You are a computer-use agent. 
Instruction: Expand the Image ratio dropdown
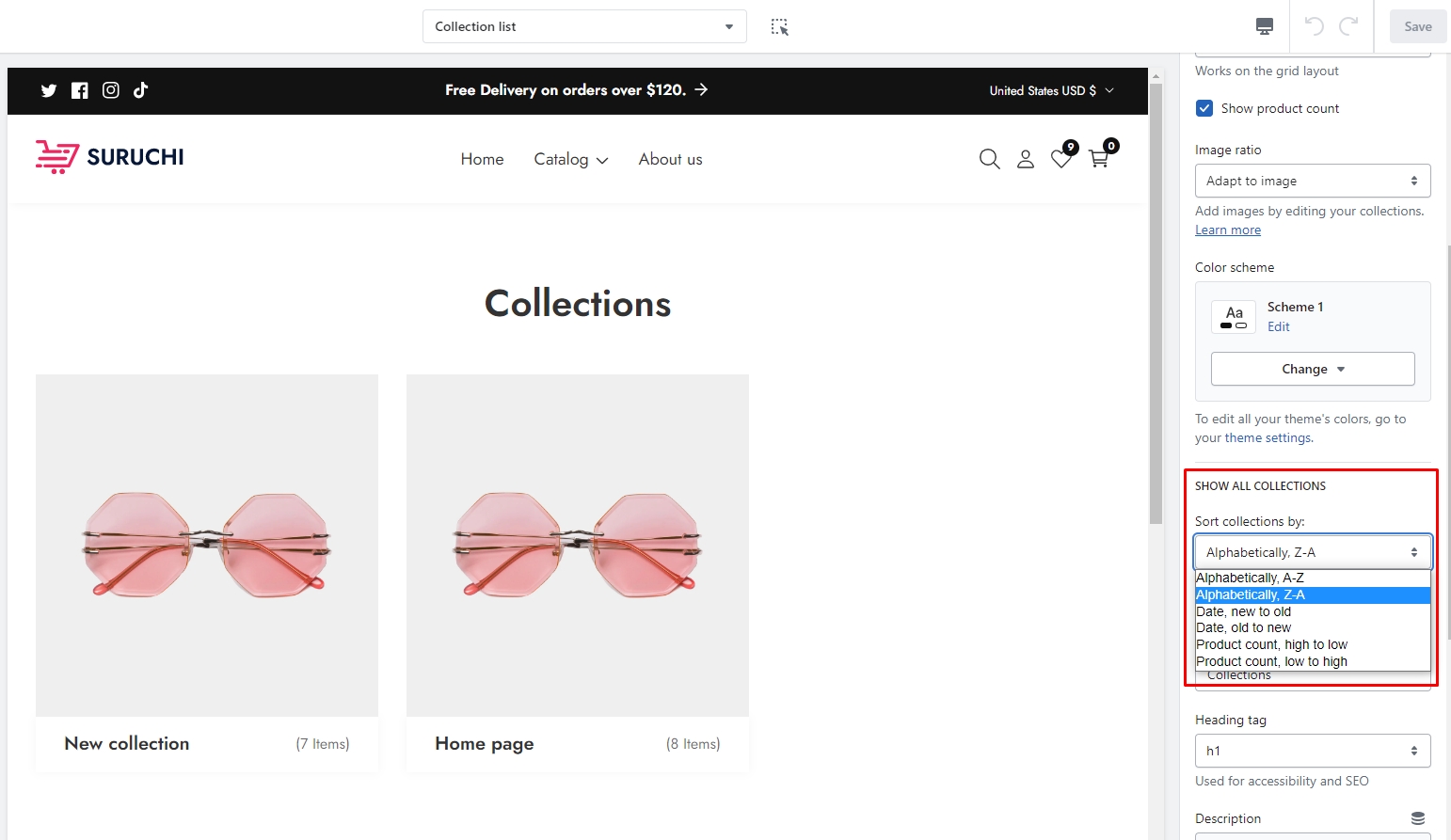click(1312, 181)
